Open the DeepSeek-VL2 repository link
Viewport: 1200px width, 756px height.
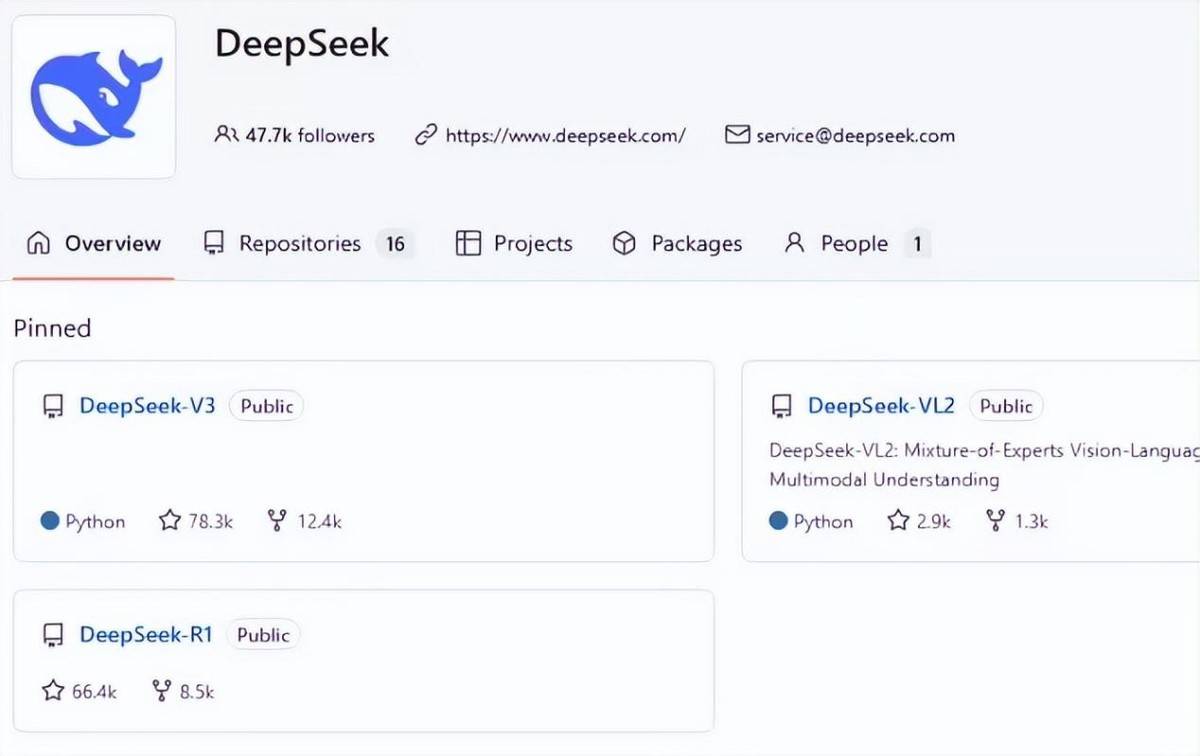click(x=881, y=406)
